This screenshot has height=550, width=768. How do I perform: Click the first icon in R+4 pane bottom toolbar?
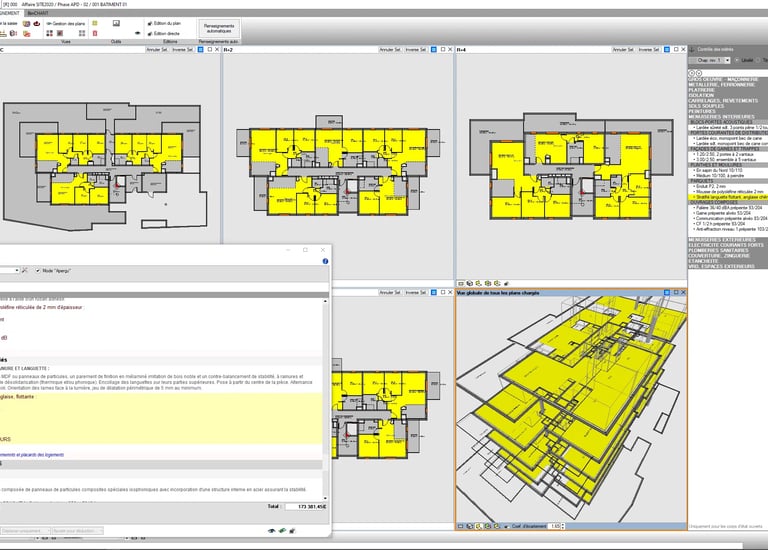click(x=460, y=283)
